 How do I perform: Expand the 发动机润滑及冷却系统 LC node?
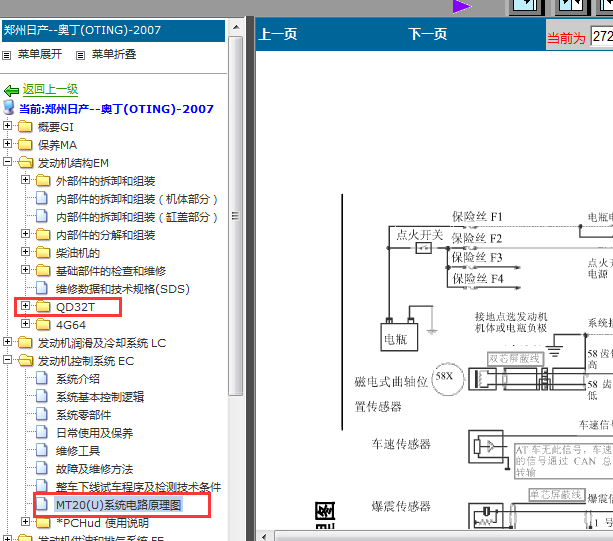click(7, 341)
